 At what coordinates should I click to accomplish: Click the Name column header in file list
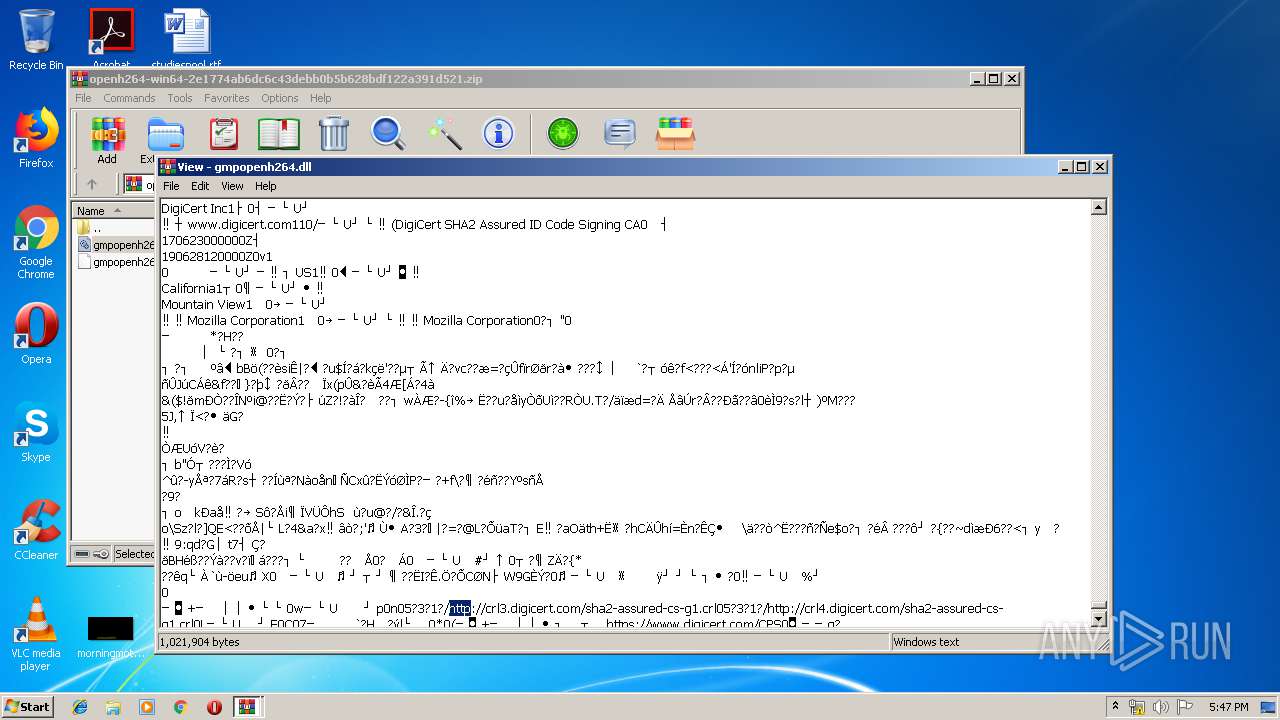[x=114, y=210]
